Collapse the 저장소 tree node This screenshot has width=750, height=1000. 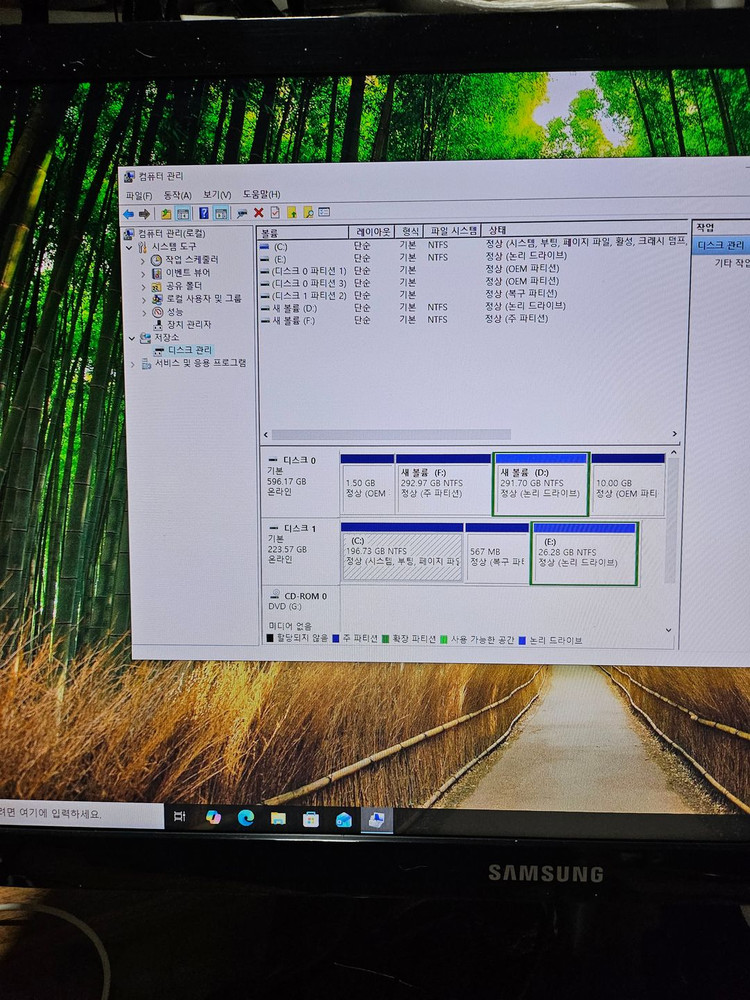132,338
